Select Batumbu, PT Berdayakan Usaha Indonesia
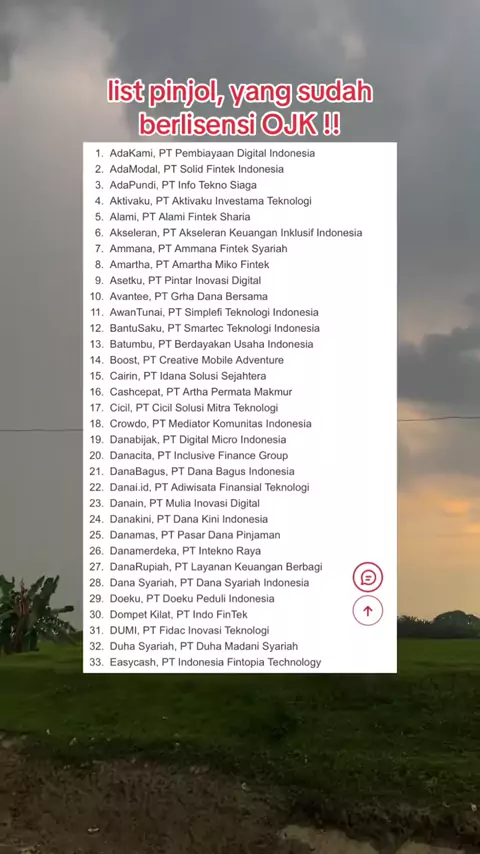The width and height of the screenshot is (480, 854). (211, 344)
